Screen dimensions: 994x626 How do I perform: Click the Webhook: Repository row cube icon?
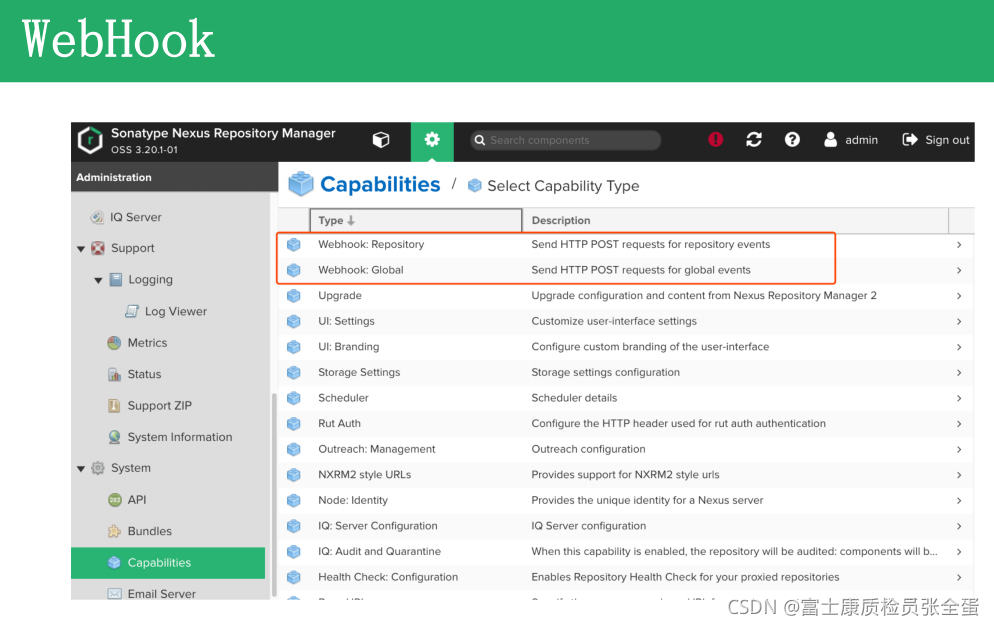click(294, 245)
